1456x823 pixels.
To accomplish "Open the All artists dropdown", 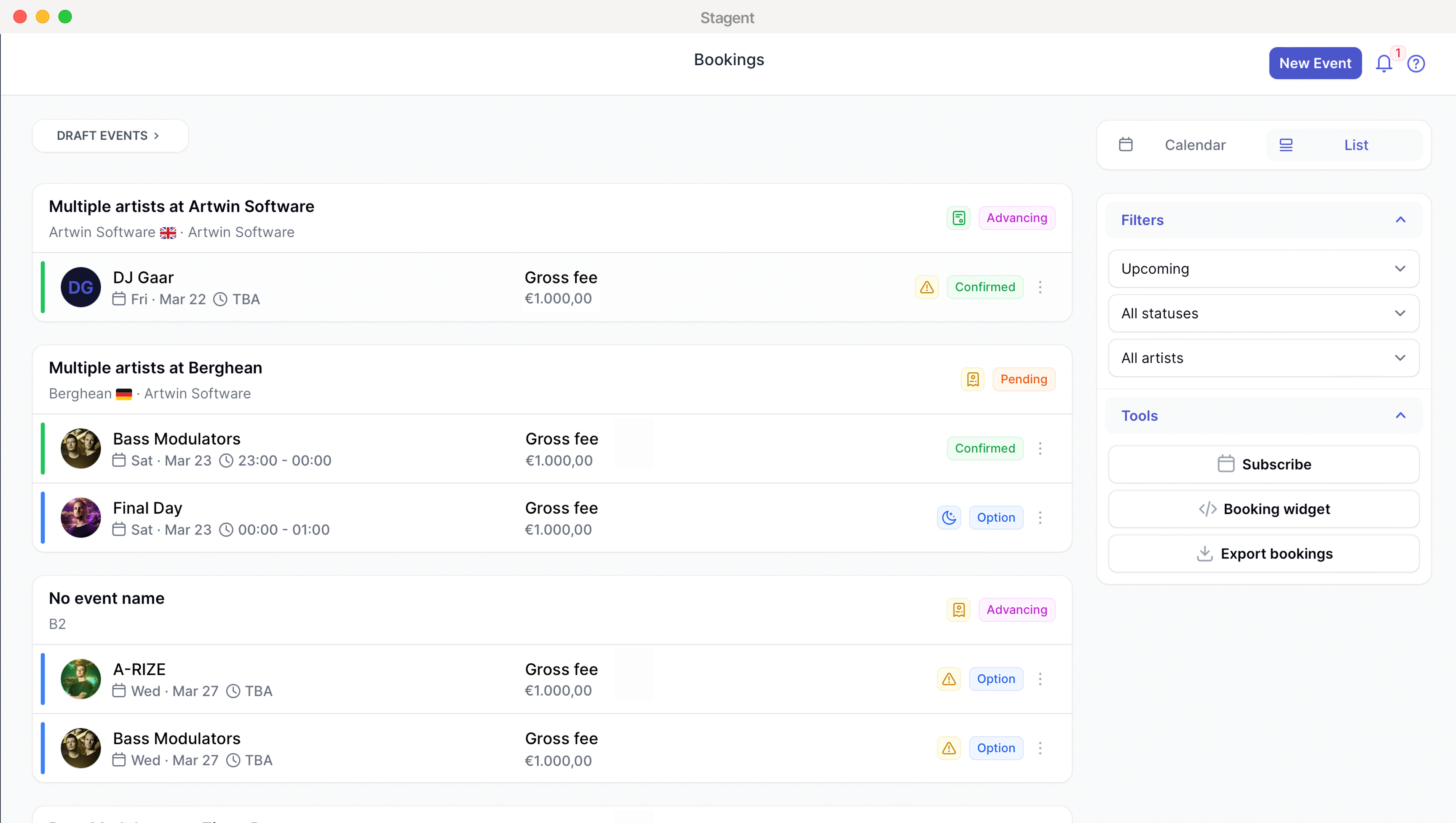I will point(1263,358).
